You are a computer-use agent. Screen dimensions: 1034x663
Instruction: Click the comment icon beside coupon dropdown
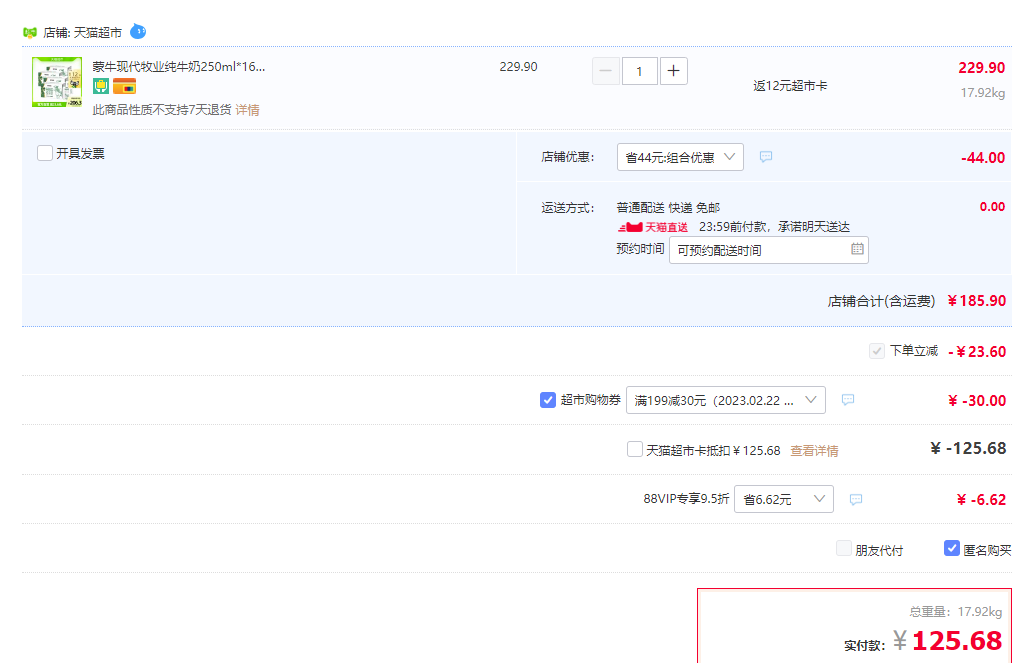[848, 399]
